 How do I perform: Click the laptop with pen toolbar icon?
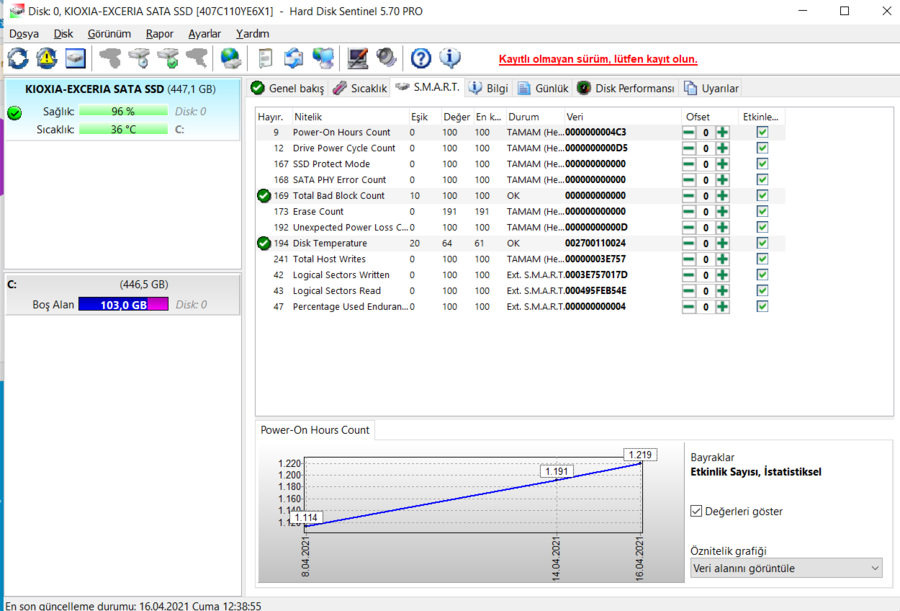[358, 58]
